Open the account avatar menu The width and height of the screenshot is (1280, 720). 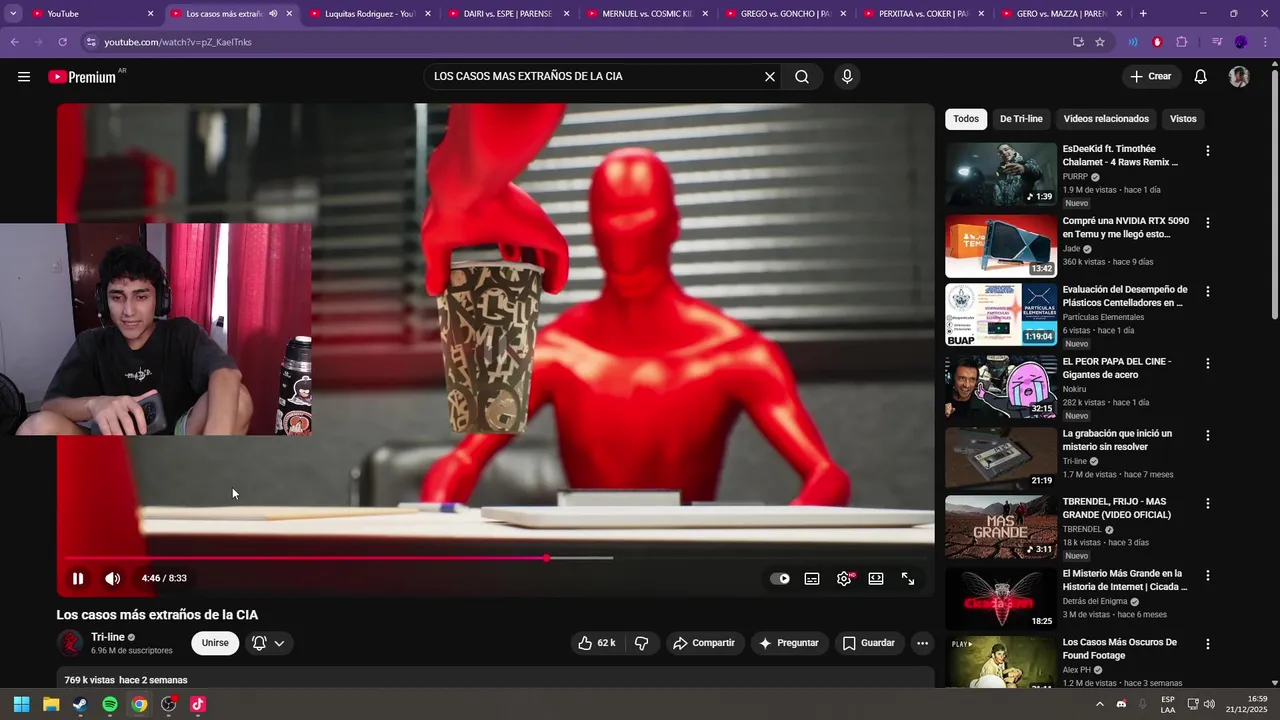pos(1239,77)
